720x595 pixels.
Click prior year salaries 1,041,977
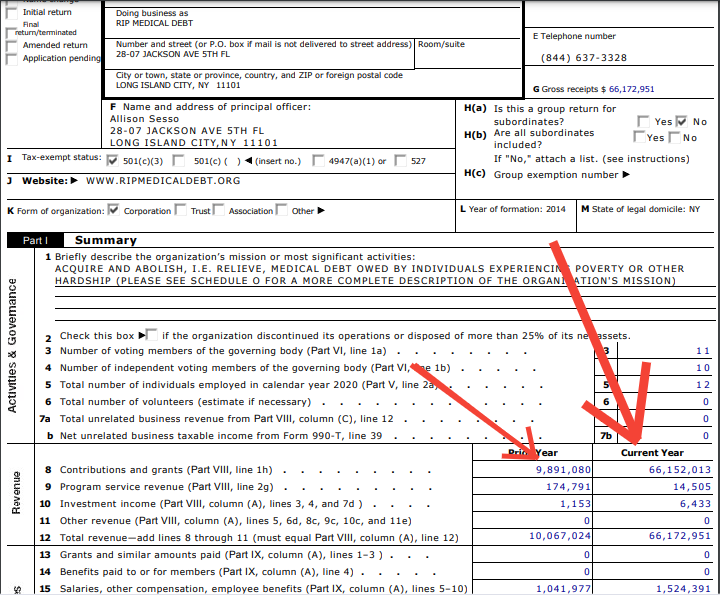(563, 589)
